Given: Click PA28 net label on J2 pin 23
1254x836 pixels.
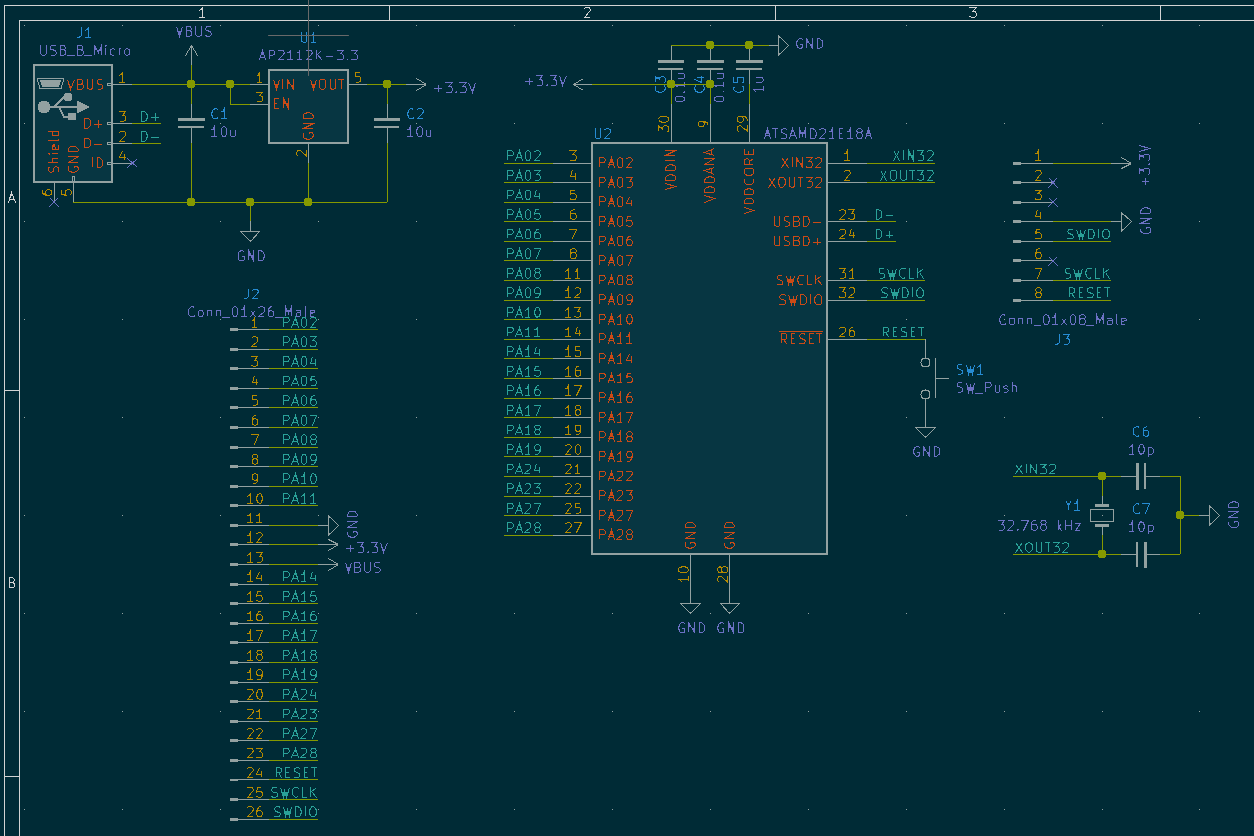Looking at the screenshot, I should click(x=300, y=753).
